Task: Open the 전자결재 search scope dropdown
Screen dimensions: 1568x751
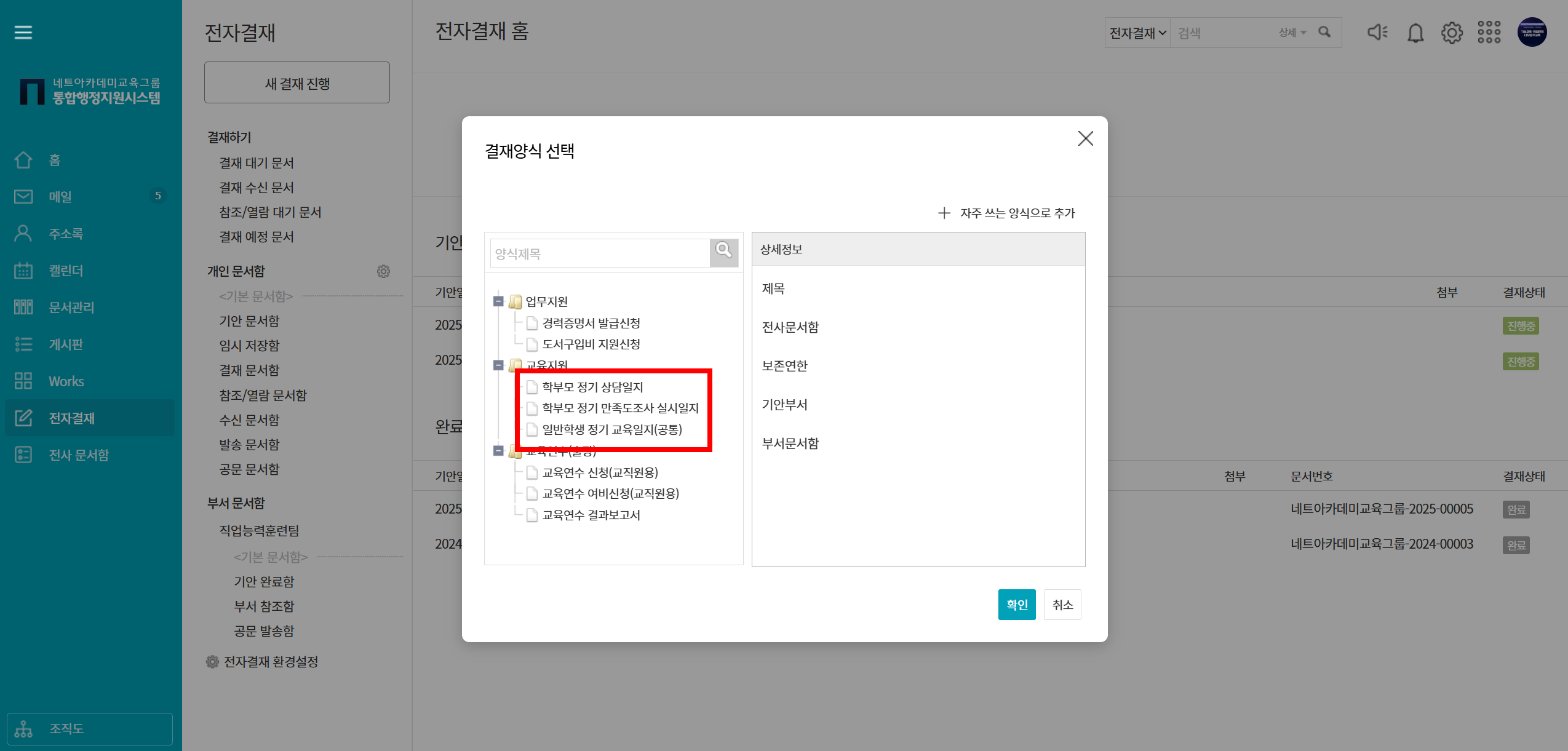Action: (x=1137, y=33)
